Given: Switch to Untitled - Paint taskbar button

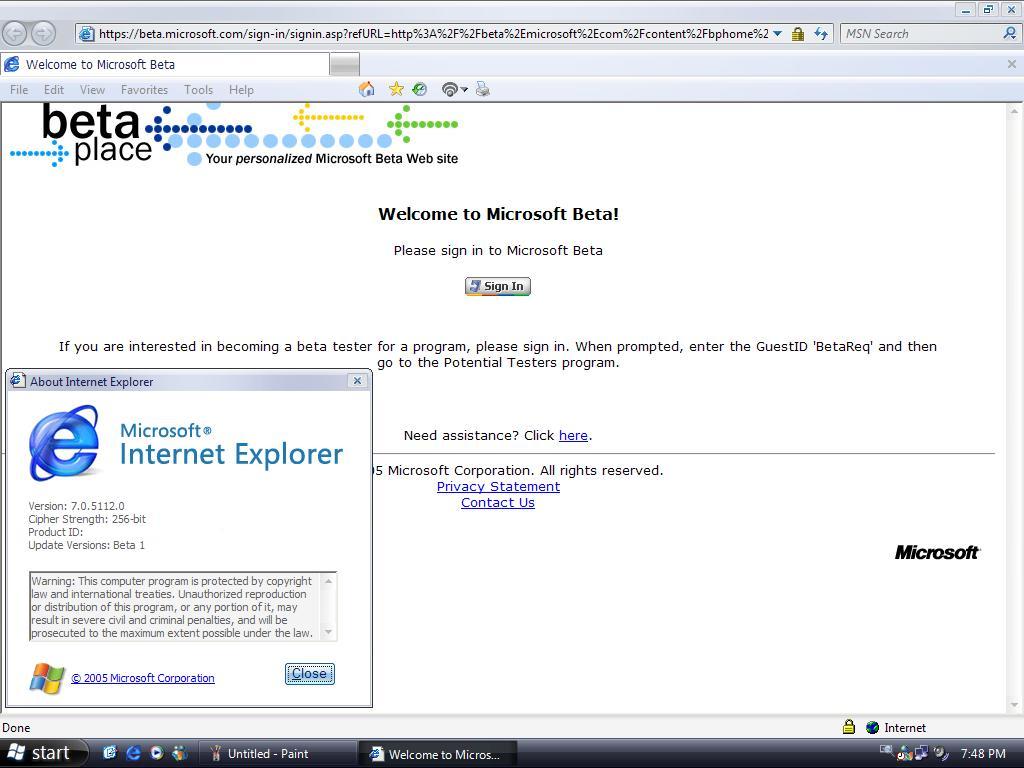Looking at the screenshot, I should point(276,754).
